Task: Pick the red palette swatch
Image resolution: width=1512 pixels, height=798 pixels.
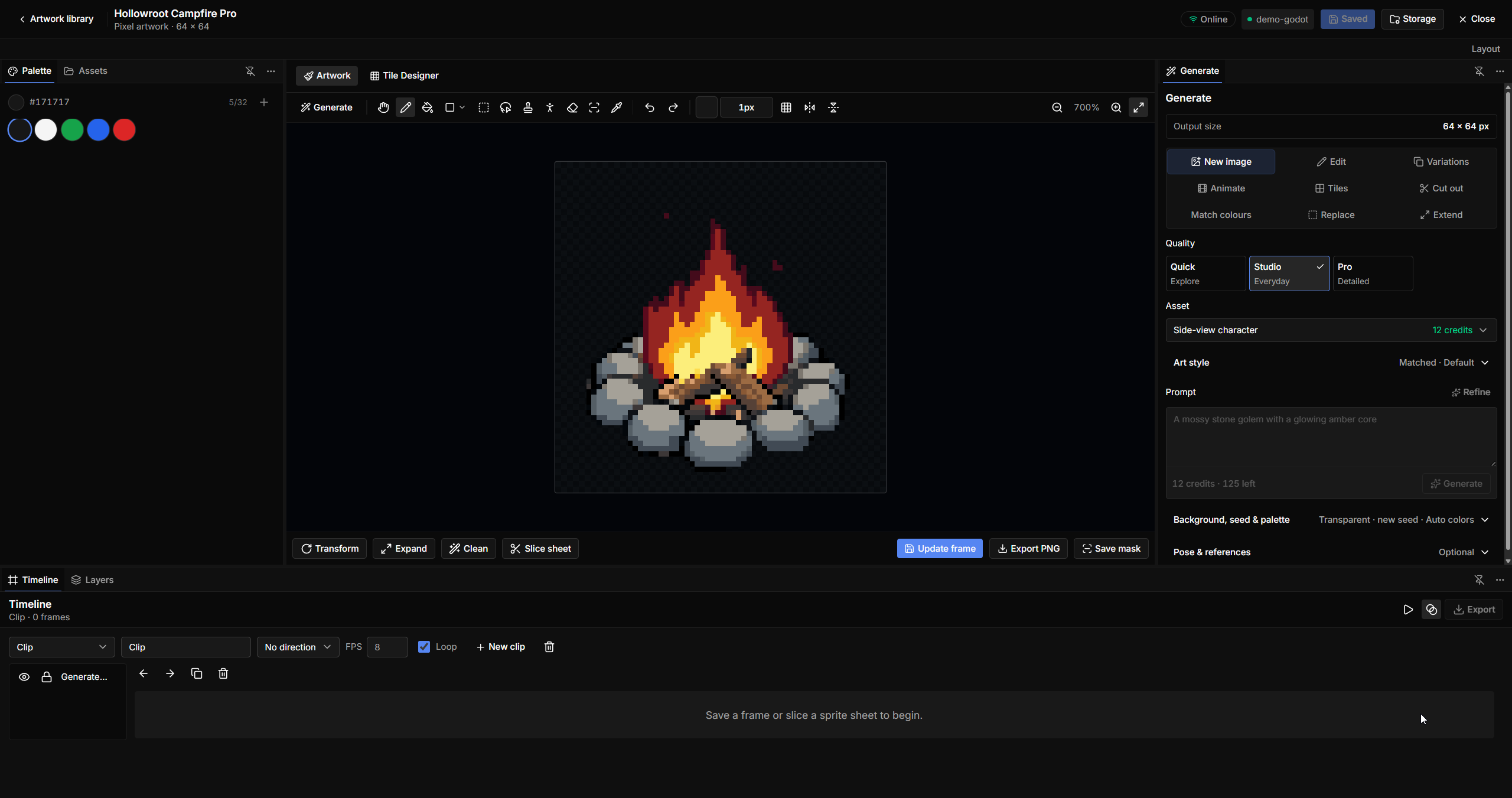Action: pyautogui.click(x=124, y=130)
